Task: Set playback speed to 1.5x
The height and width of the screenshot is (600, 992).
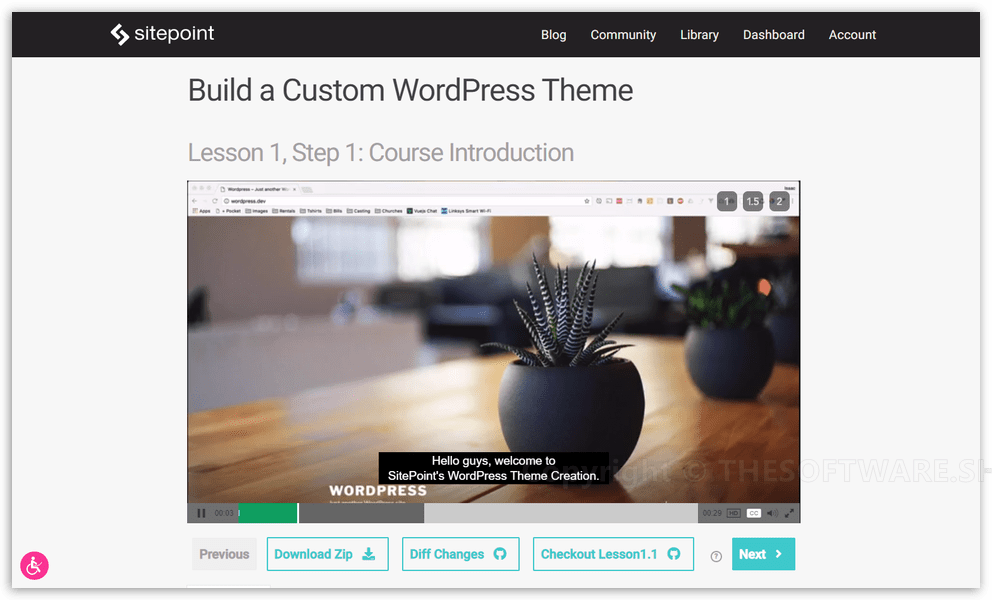Action: coord(753,201)
